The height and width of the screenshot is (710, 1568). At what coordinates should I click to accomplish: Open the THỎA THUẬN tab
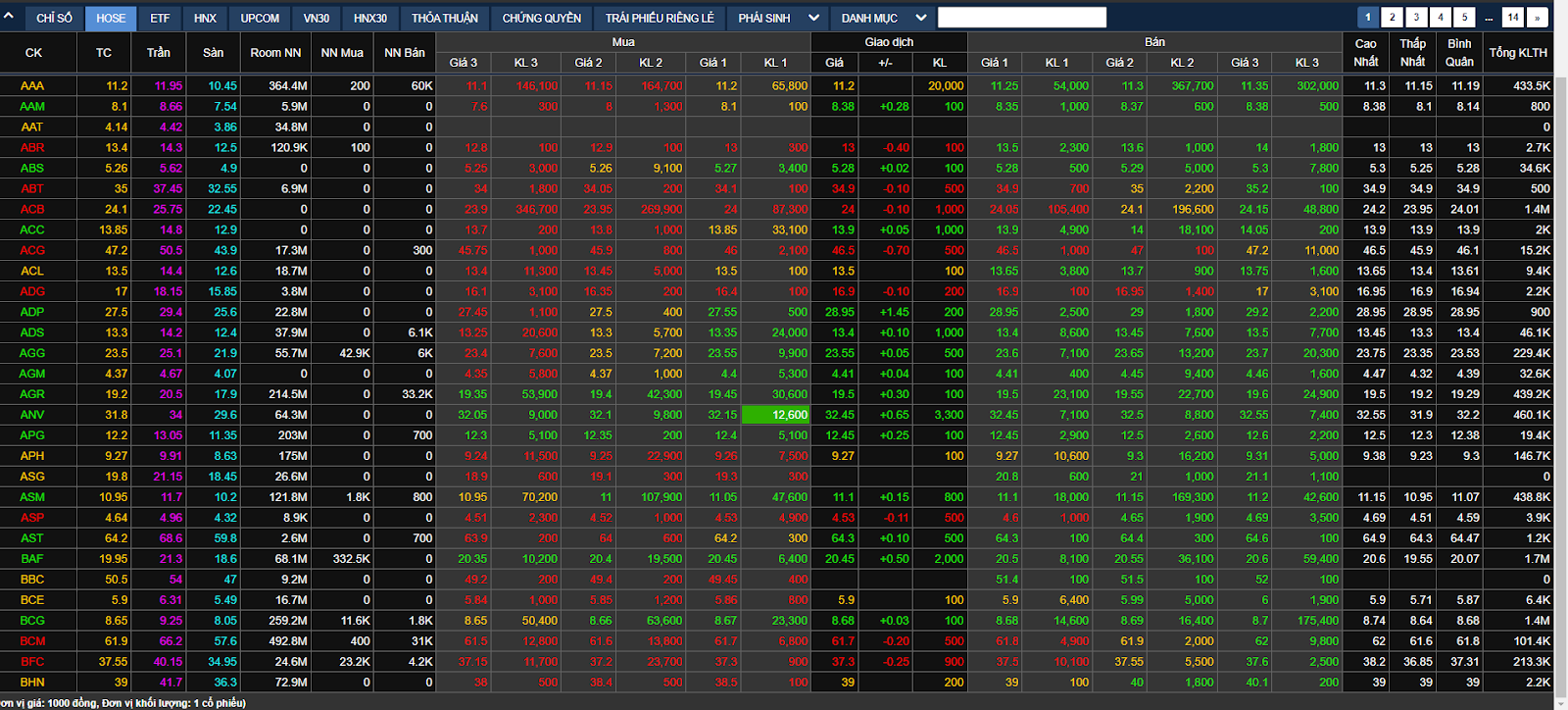(445, 18)
